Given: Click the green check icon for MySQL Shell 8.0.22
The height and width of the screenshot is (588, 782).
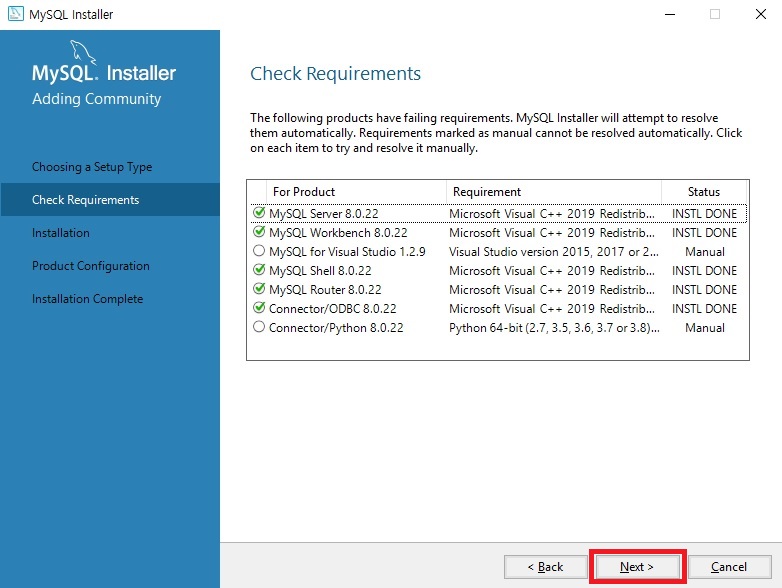Looking at the screenshot, I should pos(259,269).
